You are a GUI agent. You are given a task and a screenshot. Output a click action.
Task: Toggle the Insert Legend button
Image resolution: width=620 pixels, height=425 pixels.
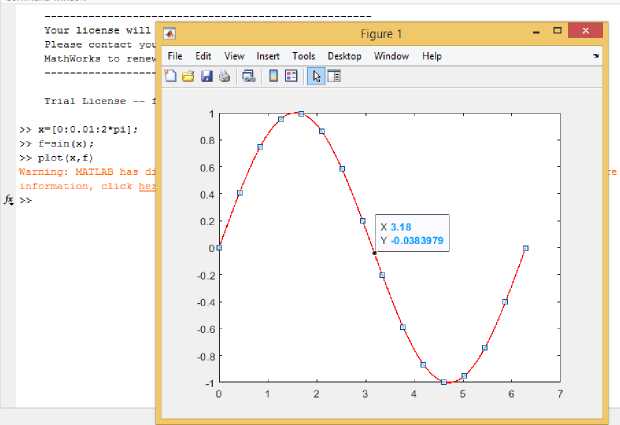[x=291, y=76]
